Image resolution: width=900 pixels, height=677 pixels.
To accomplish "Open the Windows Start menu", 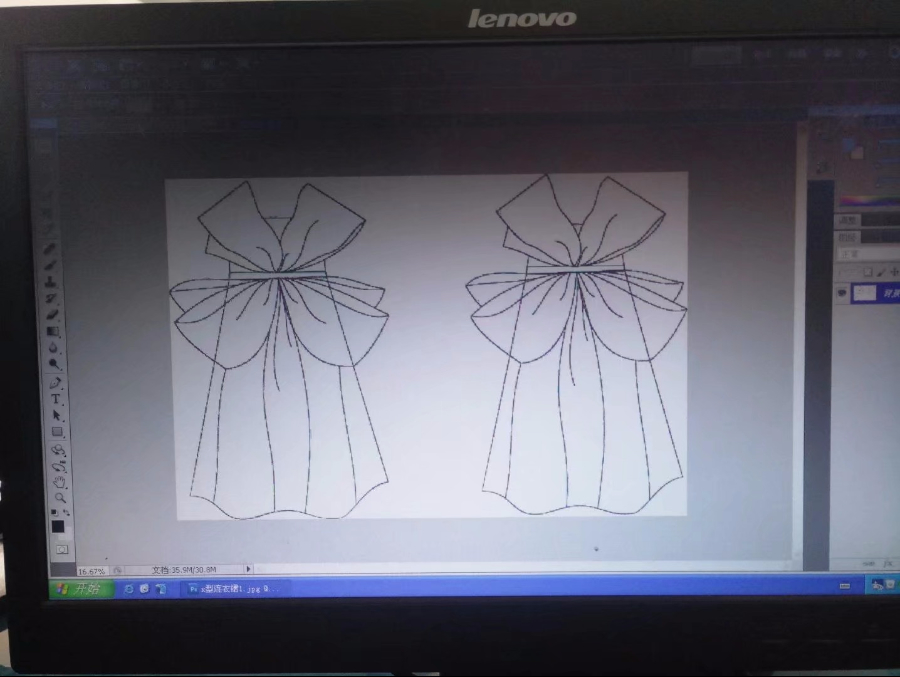I will pyautogui.click(x=78, y=588).
